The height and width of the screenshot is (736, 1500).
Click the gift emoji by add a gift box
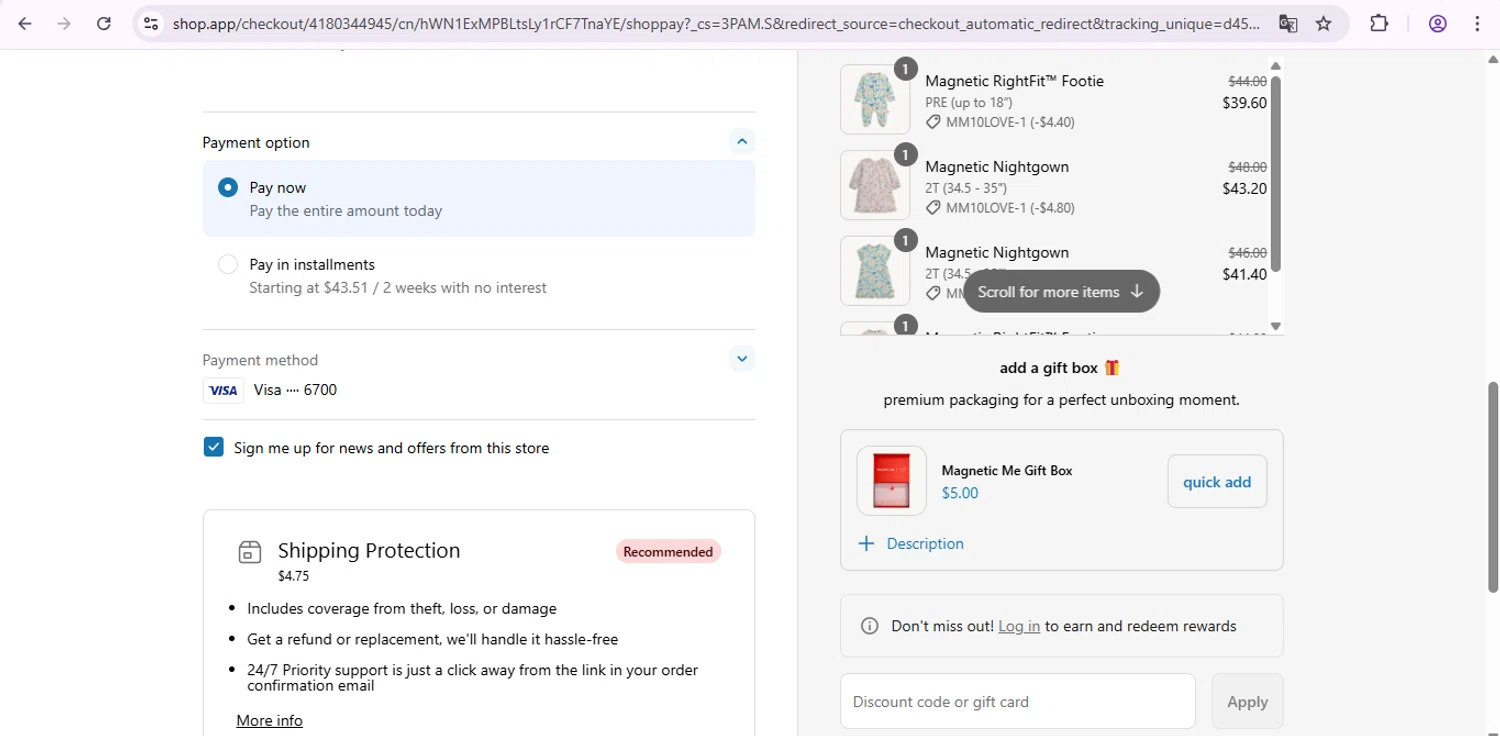point(1112,367)
